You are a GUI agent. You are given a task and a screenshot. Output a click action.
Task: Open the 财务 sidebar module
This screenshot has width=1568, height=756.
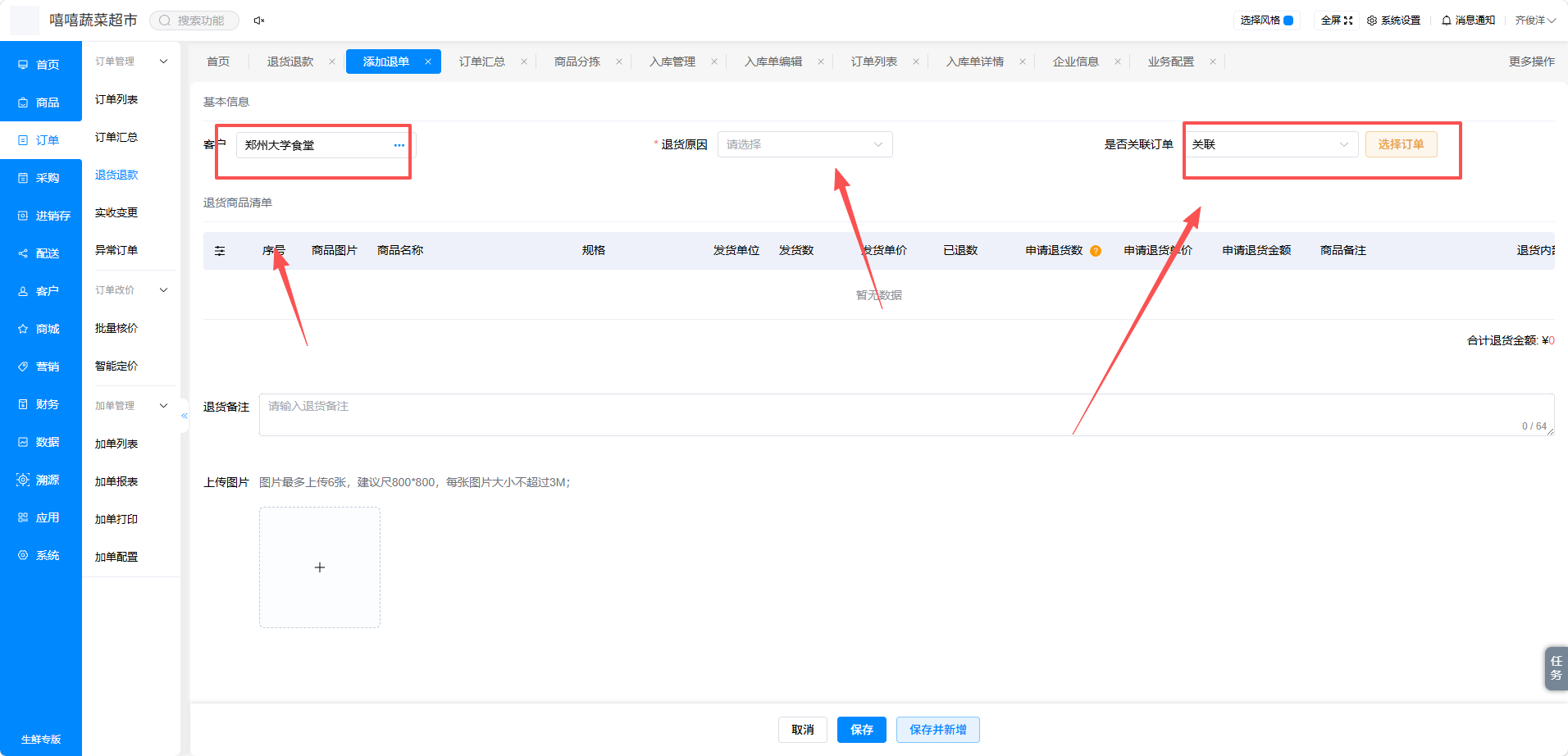click(x=40, y=404)
